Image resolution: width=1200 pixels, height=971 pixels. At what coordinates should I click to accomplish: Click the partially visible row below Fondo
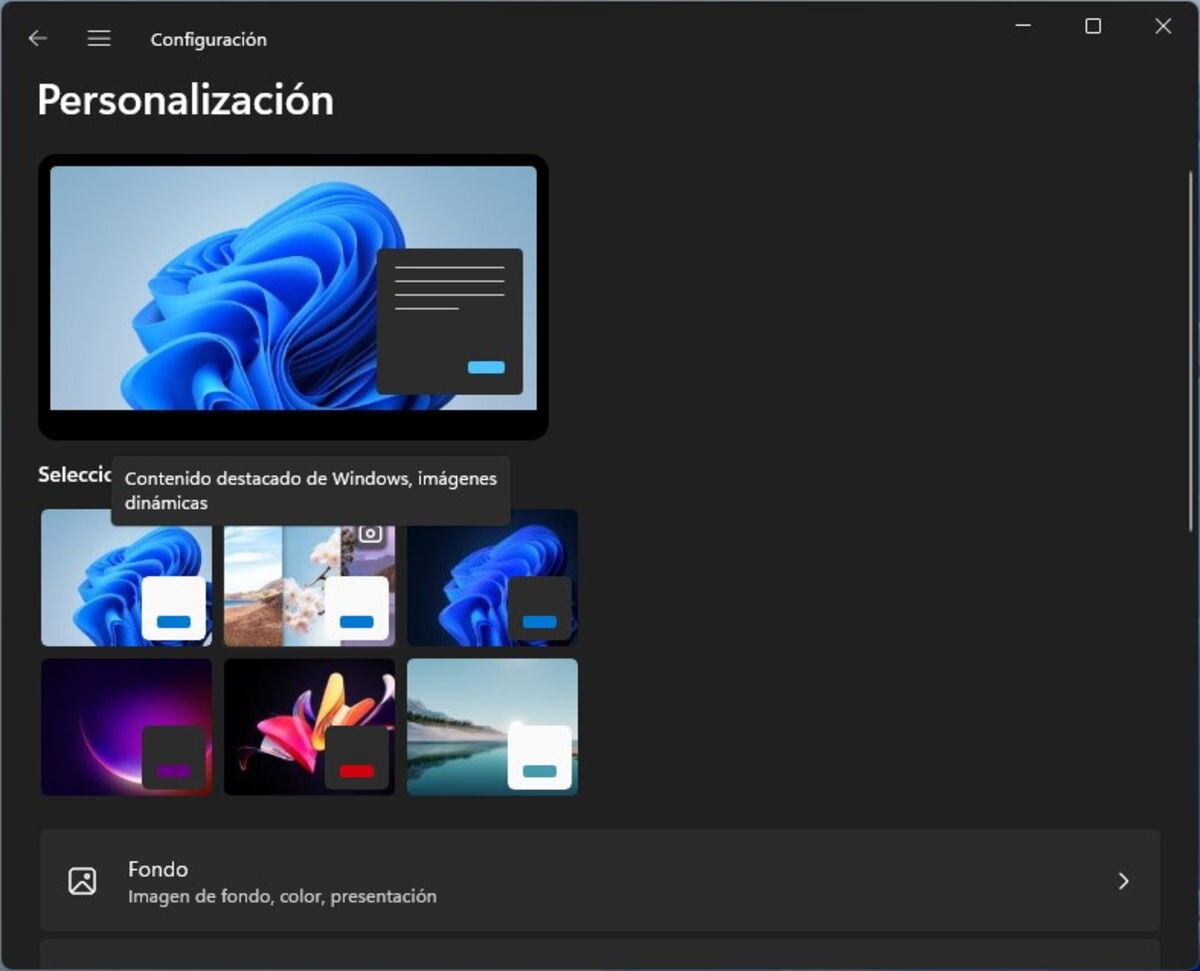coord(600,954)
